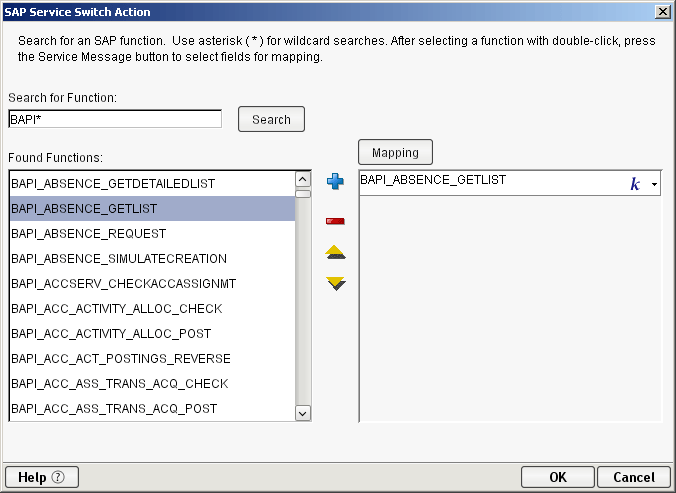Image resolution: width=676 pixels, height=493 pixels.
Task: Click the blue k expression icon
Action: coord(635,184)
